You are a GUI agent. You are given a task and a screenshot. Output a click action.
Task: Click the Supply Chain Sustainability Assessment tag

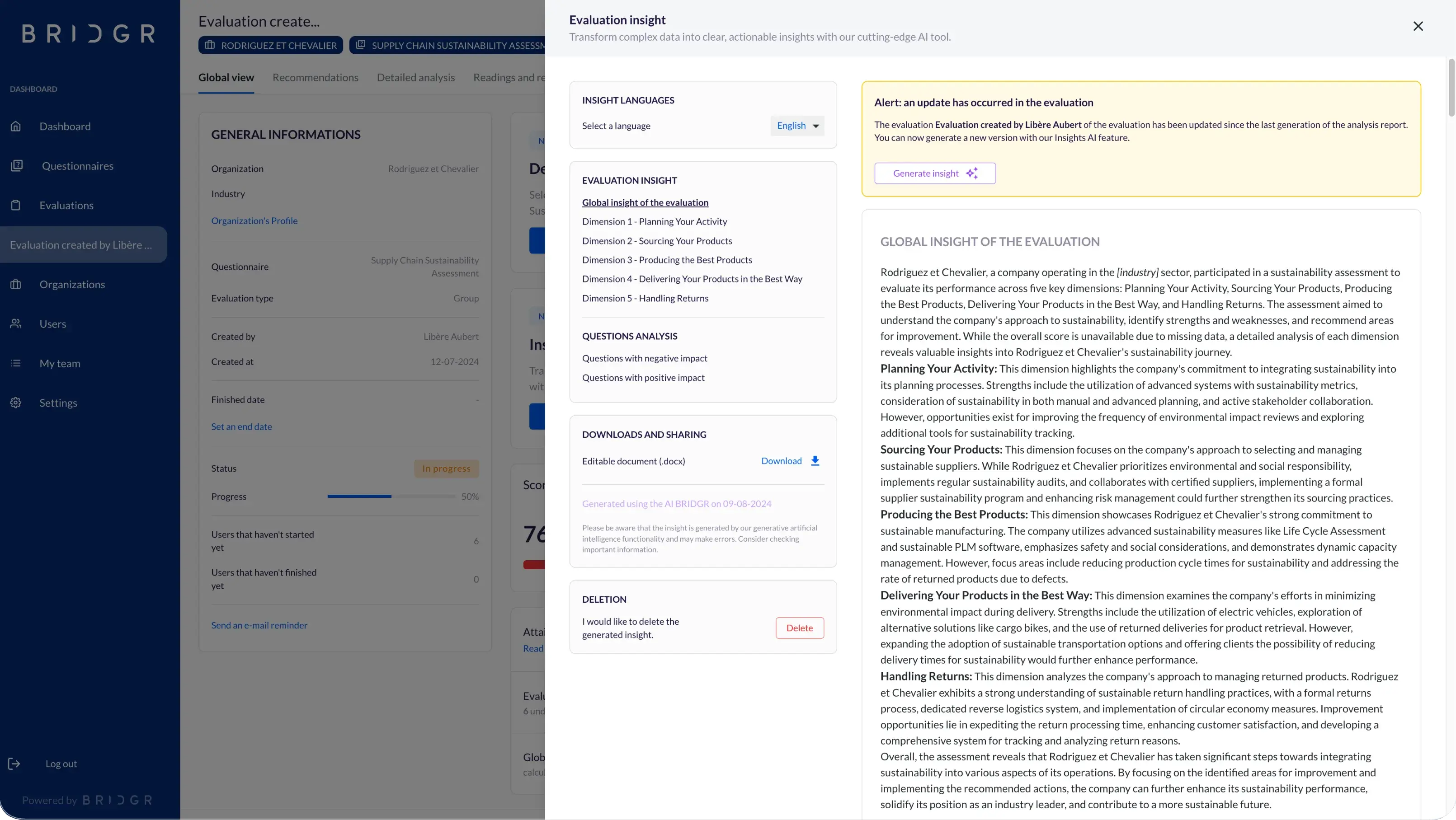pyautogui.click(x=447, y=45)
